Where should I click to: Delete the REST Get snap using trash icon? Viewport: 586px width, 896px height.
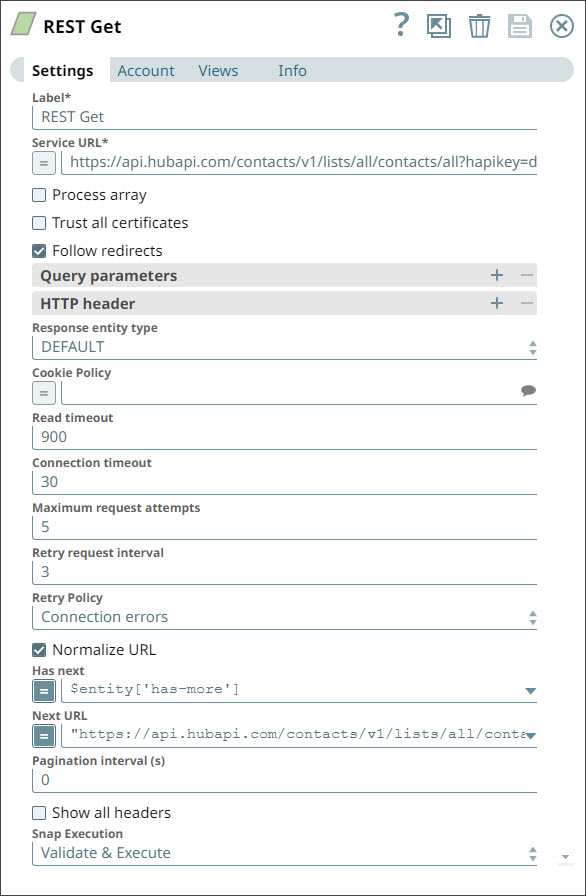(479, 26)
